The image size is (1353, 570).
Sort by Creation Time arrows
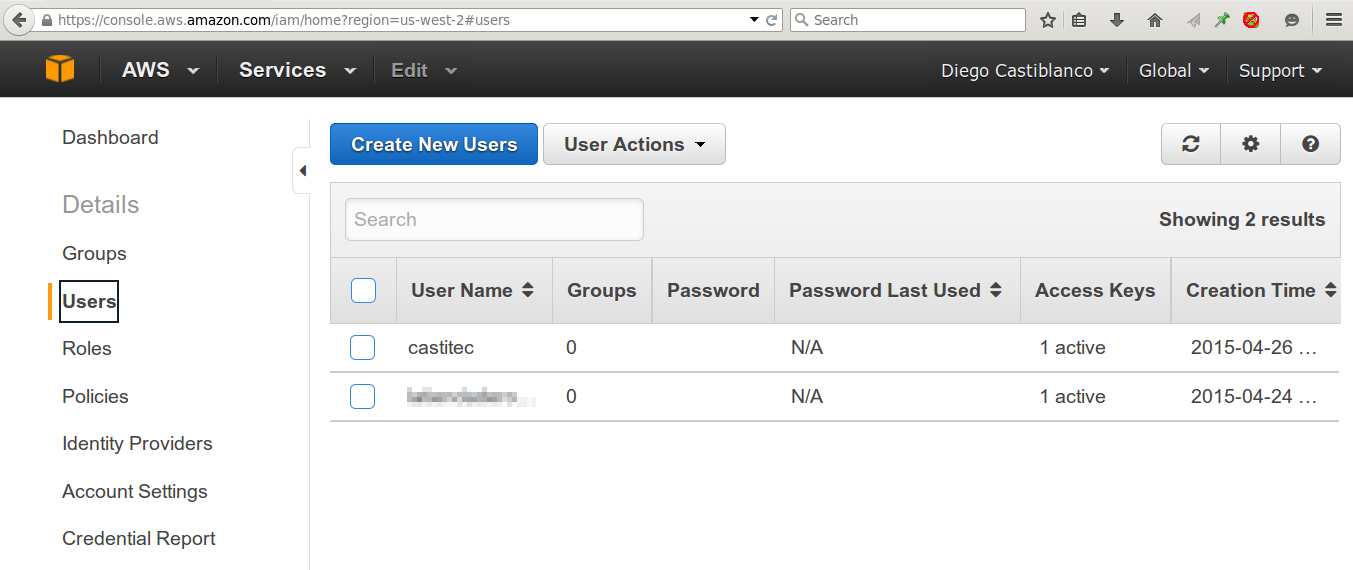pyautogui.click(x=1330, y=290)
